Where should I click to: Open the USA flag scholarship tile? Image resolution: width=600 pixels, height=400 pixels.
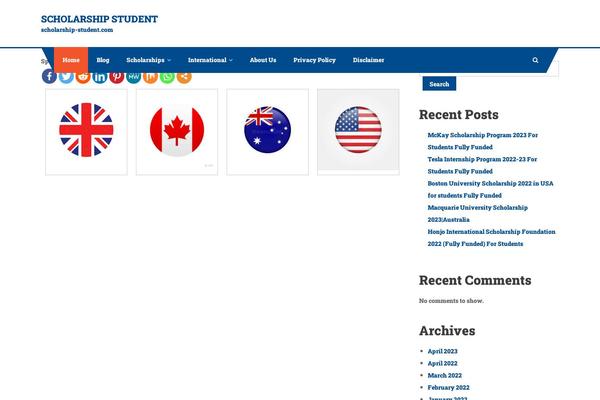tap(358, 132)
